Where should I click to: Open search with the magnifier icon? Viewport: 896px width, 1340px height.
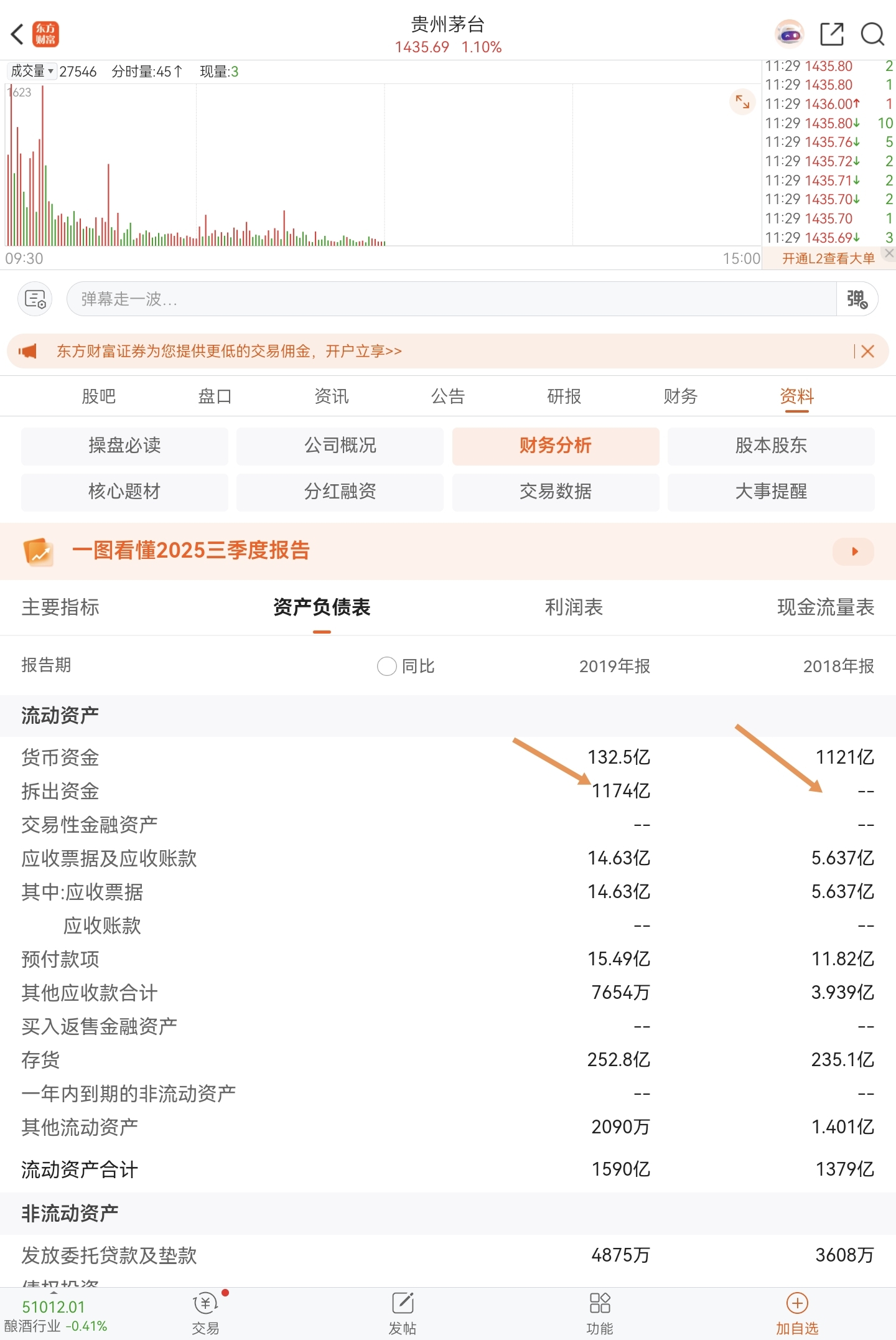pos(872,34)
